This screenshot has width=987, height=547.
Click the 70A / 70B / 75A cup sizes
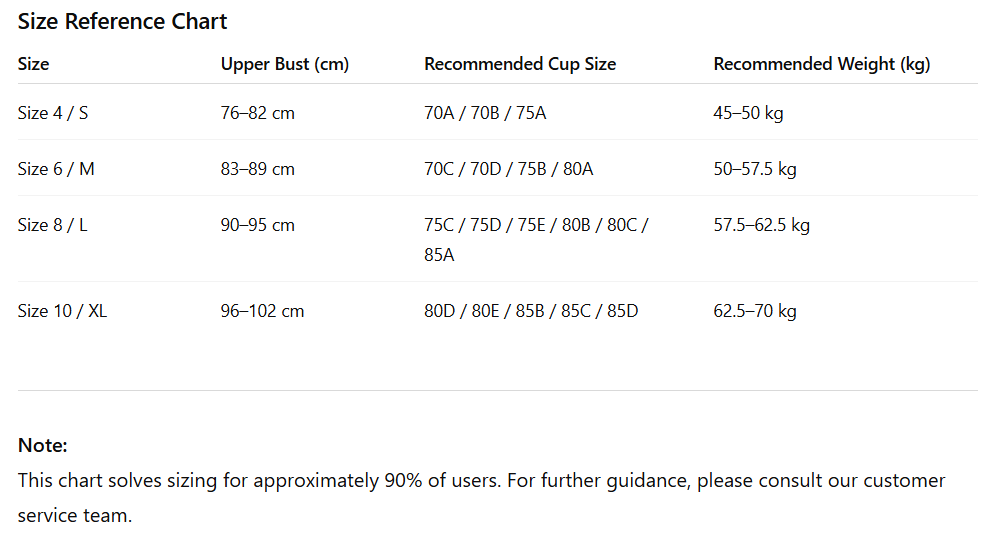[x=485, y=113]
